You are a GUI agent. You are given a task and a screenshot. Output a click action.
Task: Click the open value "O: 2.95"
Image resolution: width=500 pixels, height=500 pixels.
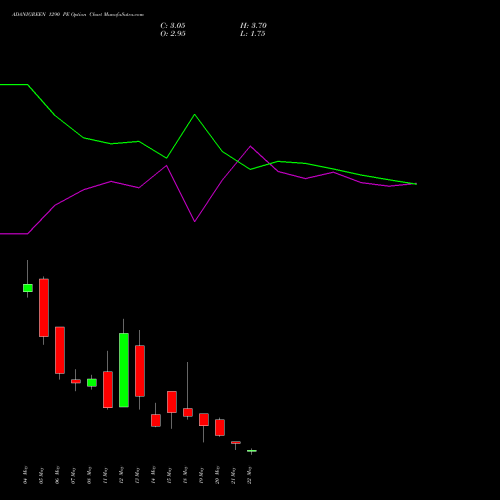pos(173,34)
